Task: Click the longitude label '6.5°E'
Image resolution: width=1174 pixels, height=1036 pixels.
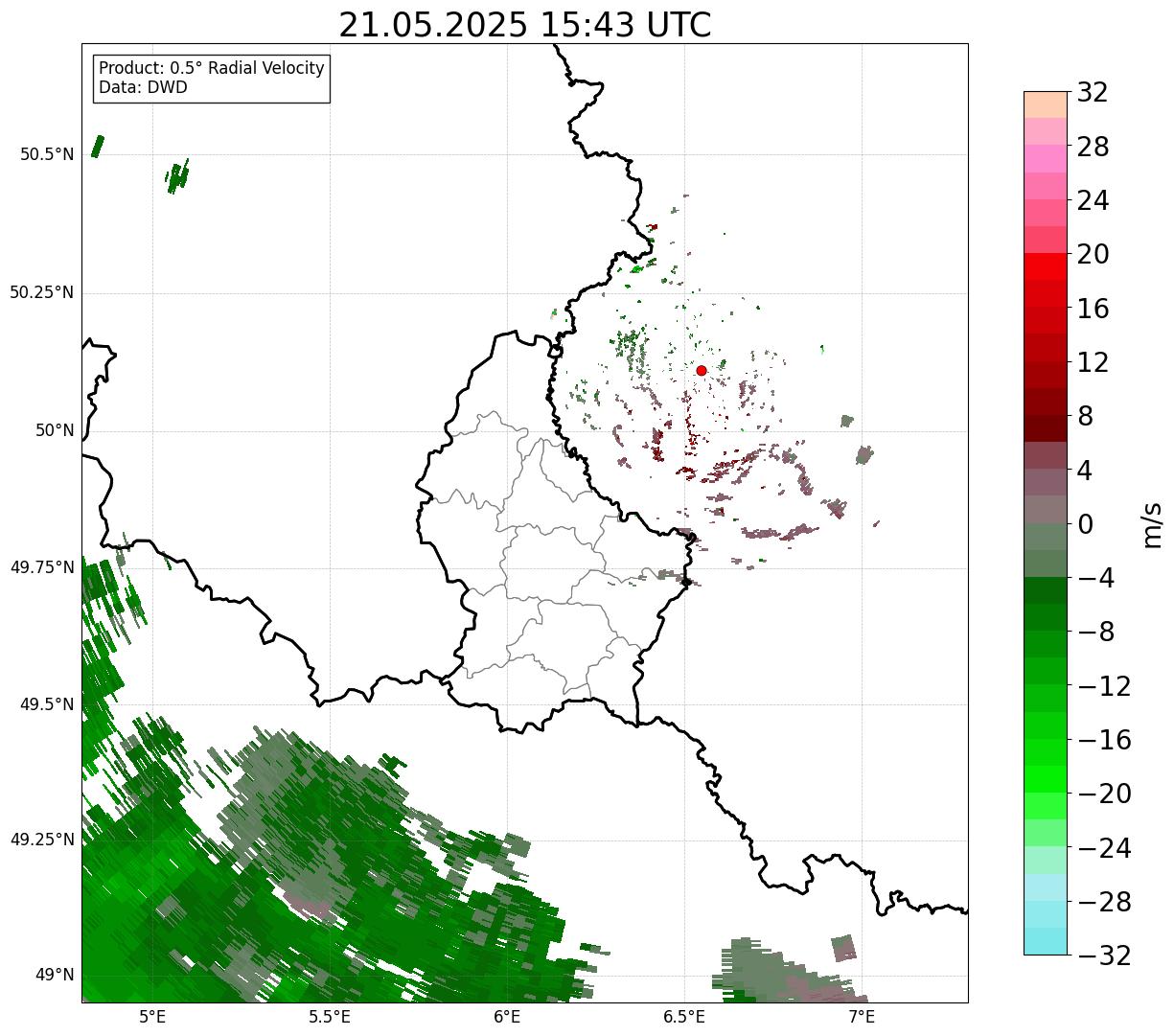Action: pyautogui.click(x=684, y=1017)
